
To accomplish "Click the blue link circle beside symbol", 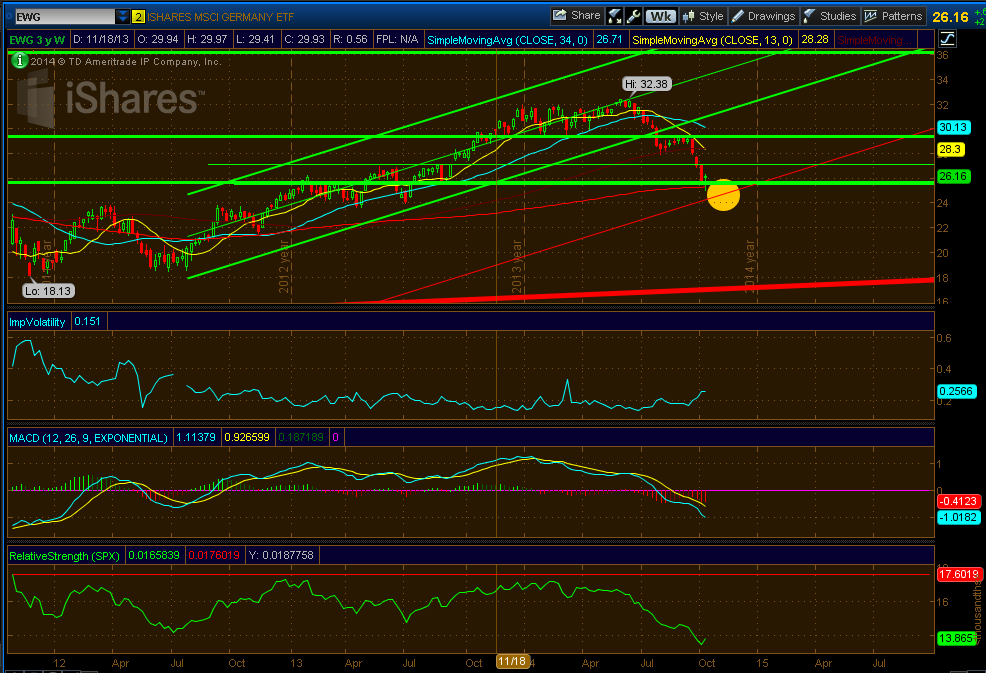I will pyautogui.click(x=9, y=16).
